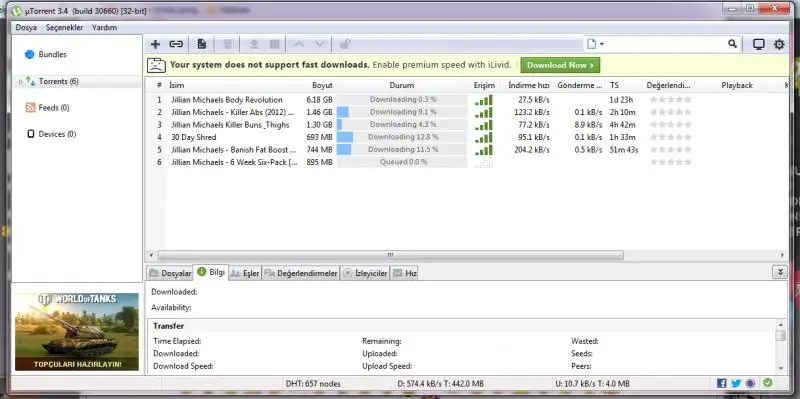
Task: Switch to the Bilgi tab
Action: point(211,272)
